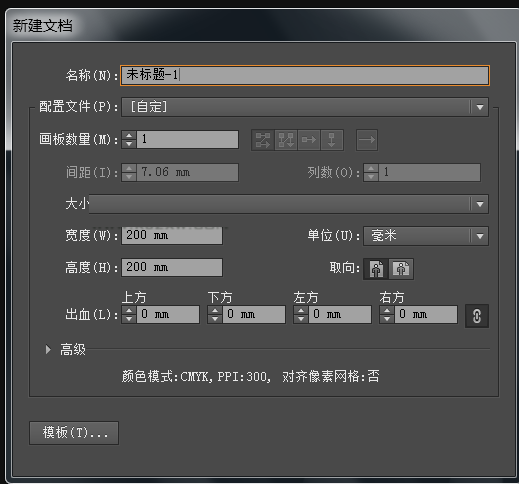Decrease 下方 bottom bleed value
Image resolution: width=519 pixels, height=484 pixels.
pos(215,319)
